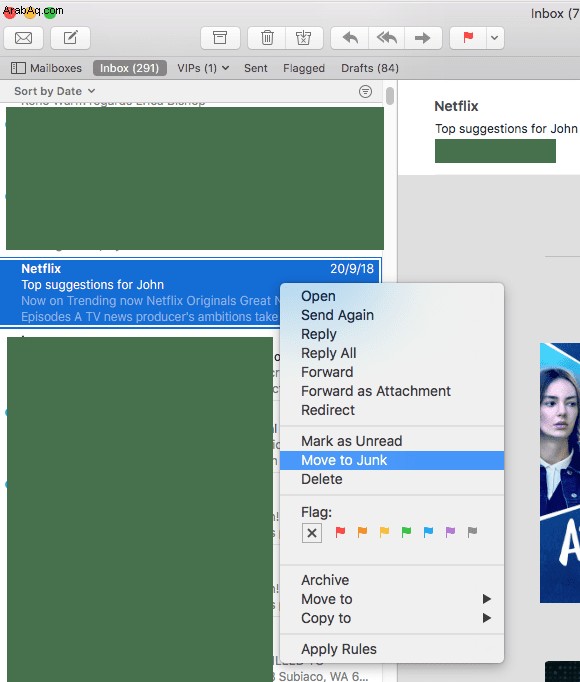The height and width of the screenshot is (682, 580).
Task: Open Drafts (84) mailbox
Action: (x=369, y=68)
